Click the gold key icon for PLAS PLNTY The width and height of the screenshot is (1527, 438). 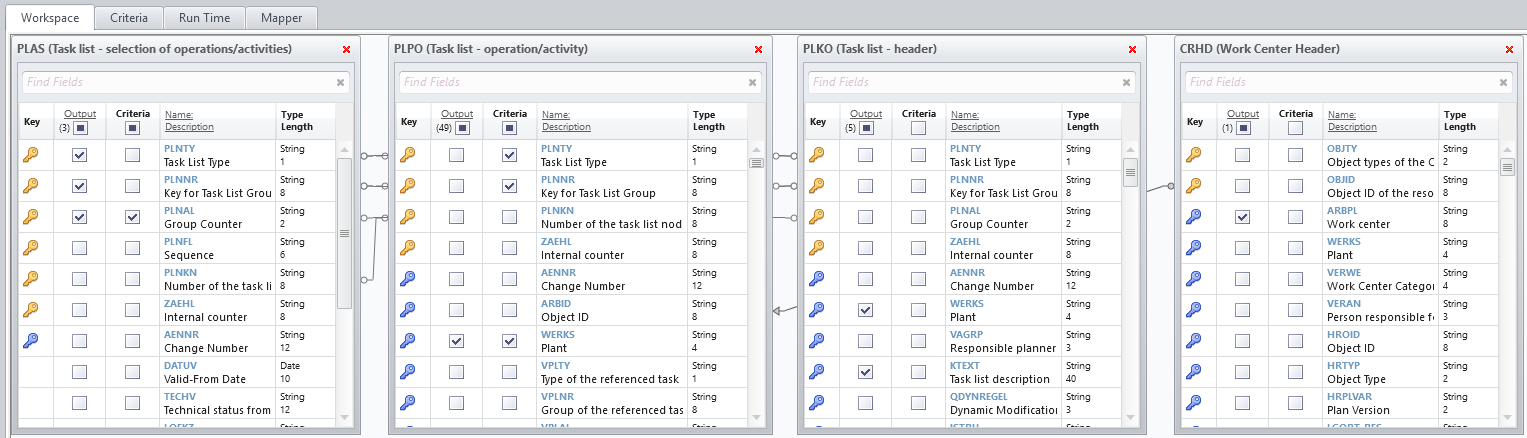tap(31, 155)
